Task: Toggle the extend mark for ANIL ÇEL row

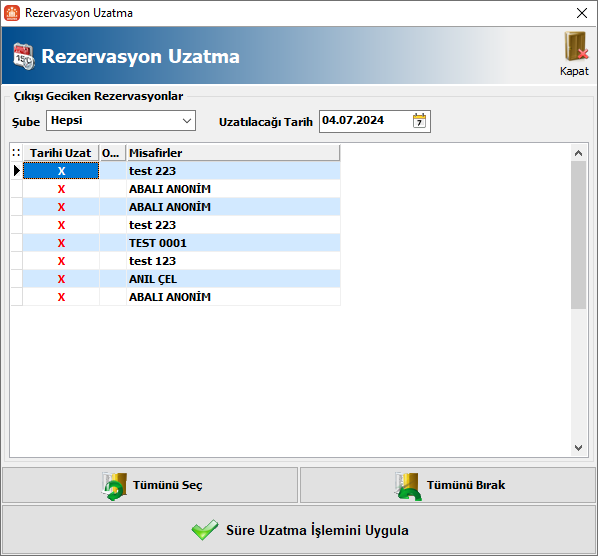Action: point(61,279)
